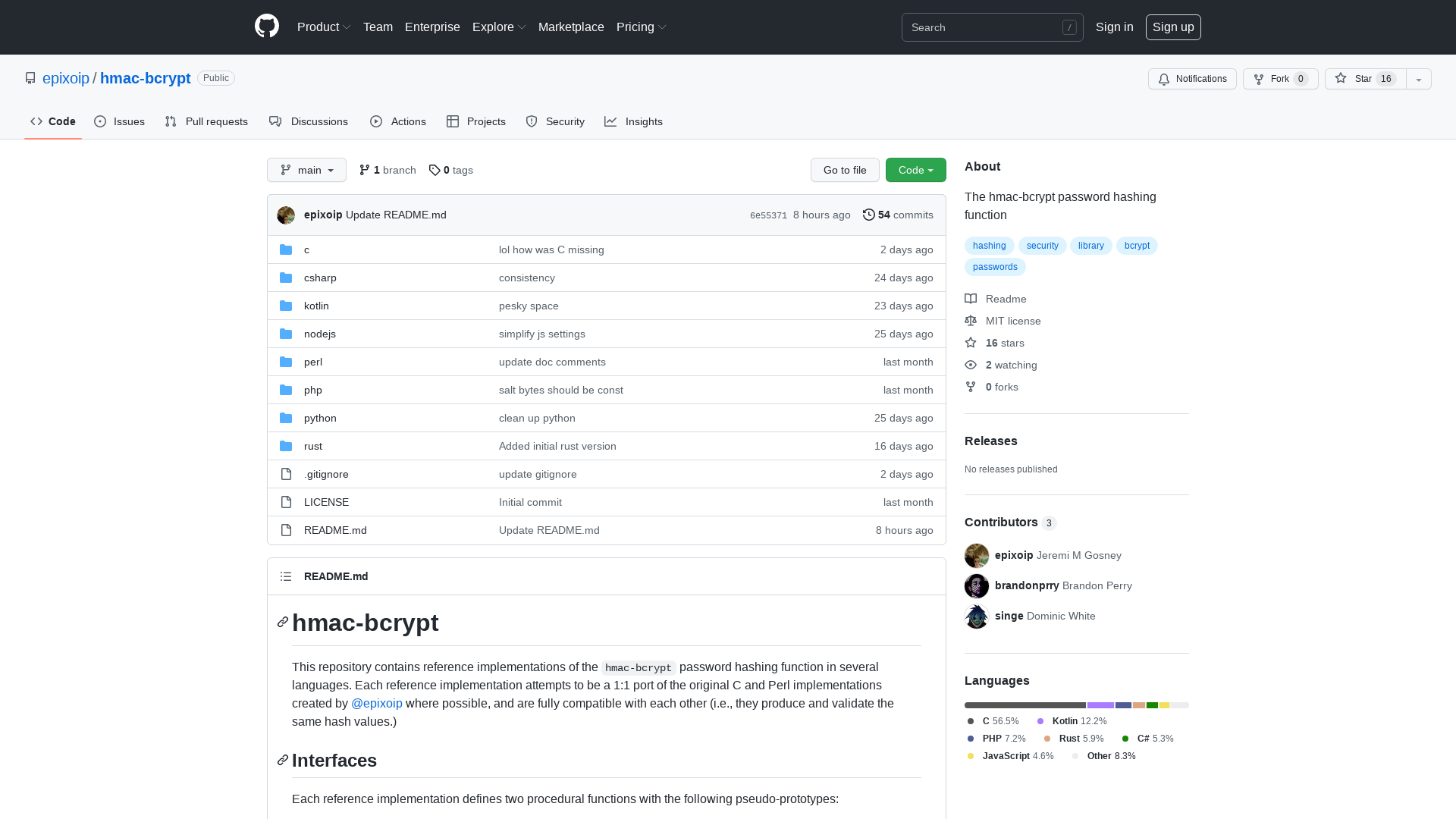This screenshot has height=819, width=1456.
Task: Click the GitHub logo icon
Action: (266, 26)
